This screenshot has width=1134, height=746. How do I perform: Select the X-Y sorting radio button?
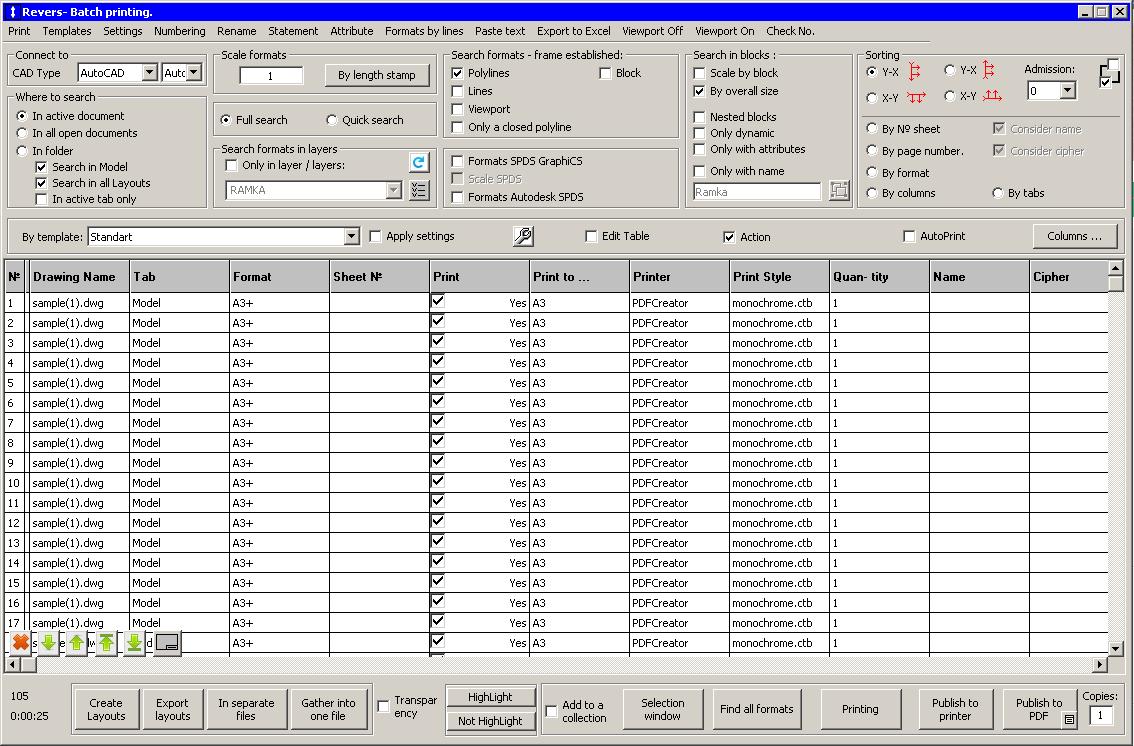(874, 96)
